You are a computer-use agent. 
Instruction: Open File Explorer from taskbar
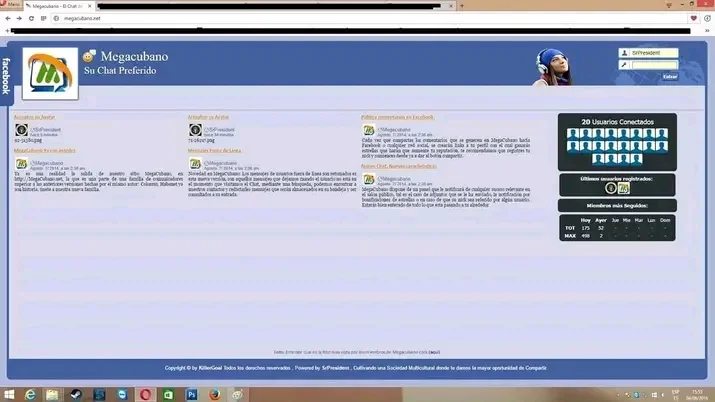(52, 395)
